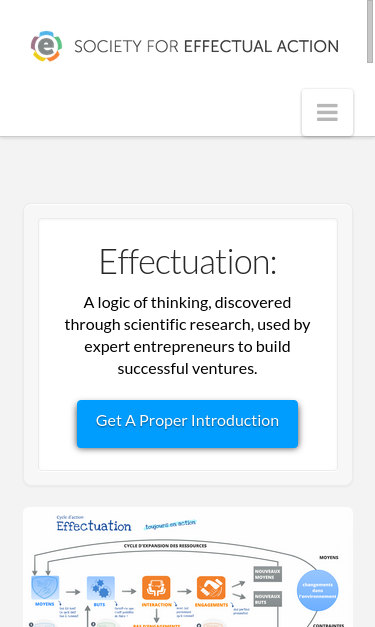Click the Society for Effectual Action title text
Screen dimensions: 375x627
pyautogui.click(x=206, y=46)
